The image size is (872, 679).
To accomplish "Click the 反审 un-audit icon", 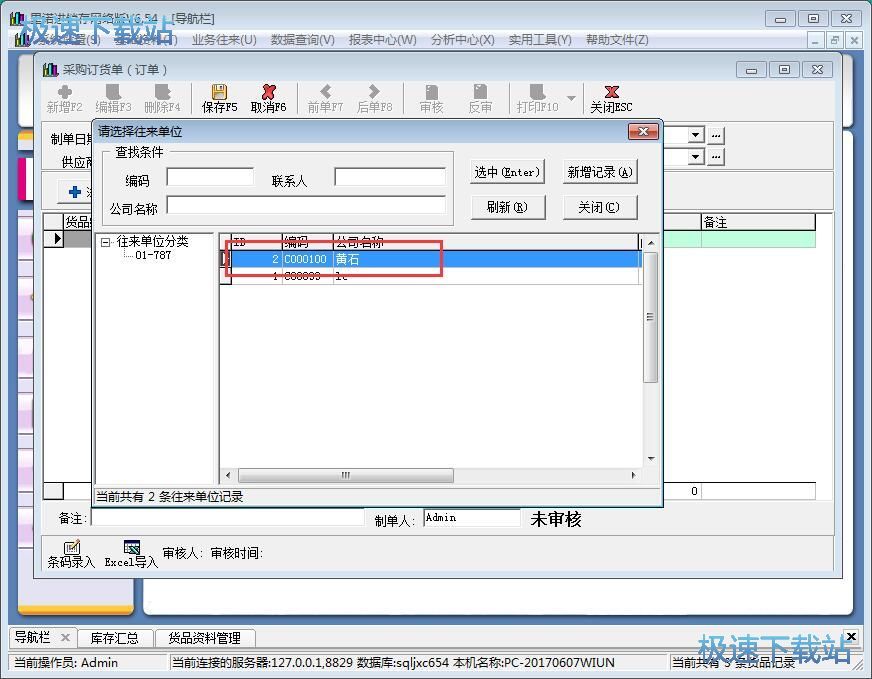I will click(480, 99).
